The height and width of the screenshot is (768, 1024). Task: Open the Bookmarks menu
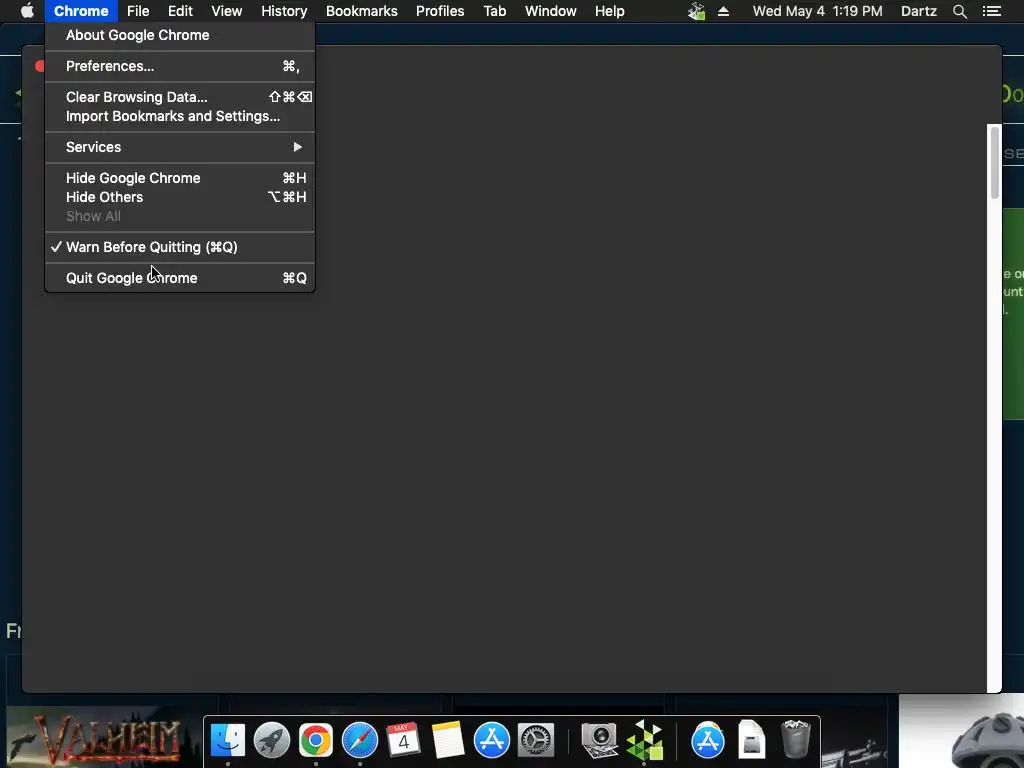pos(362,11)
